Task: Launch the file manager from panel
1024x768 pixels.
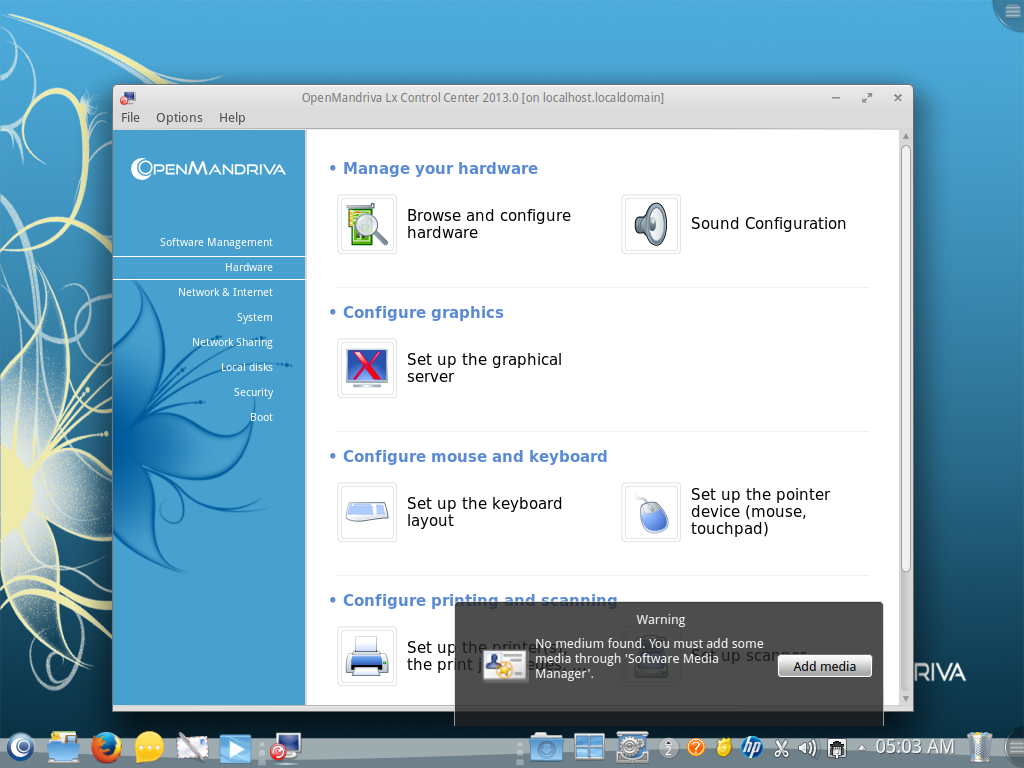Action: point(63,746)
